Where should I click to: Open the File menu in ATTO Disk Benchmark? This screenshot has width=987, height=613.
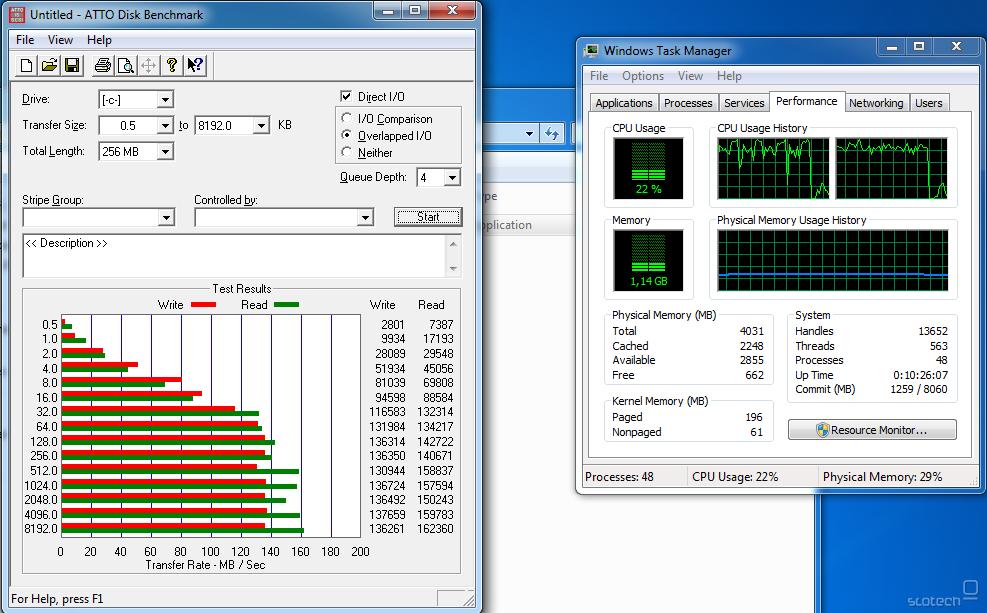click(25, 40)
